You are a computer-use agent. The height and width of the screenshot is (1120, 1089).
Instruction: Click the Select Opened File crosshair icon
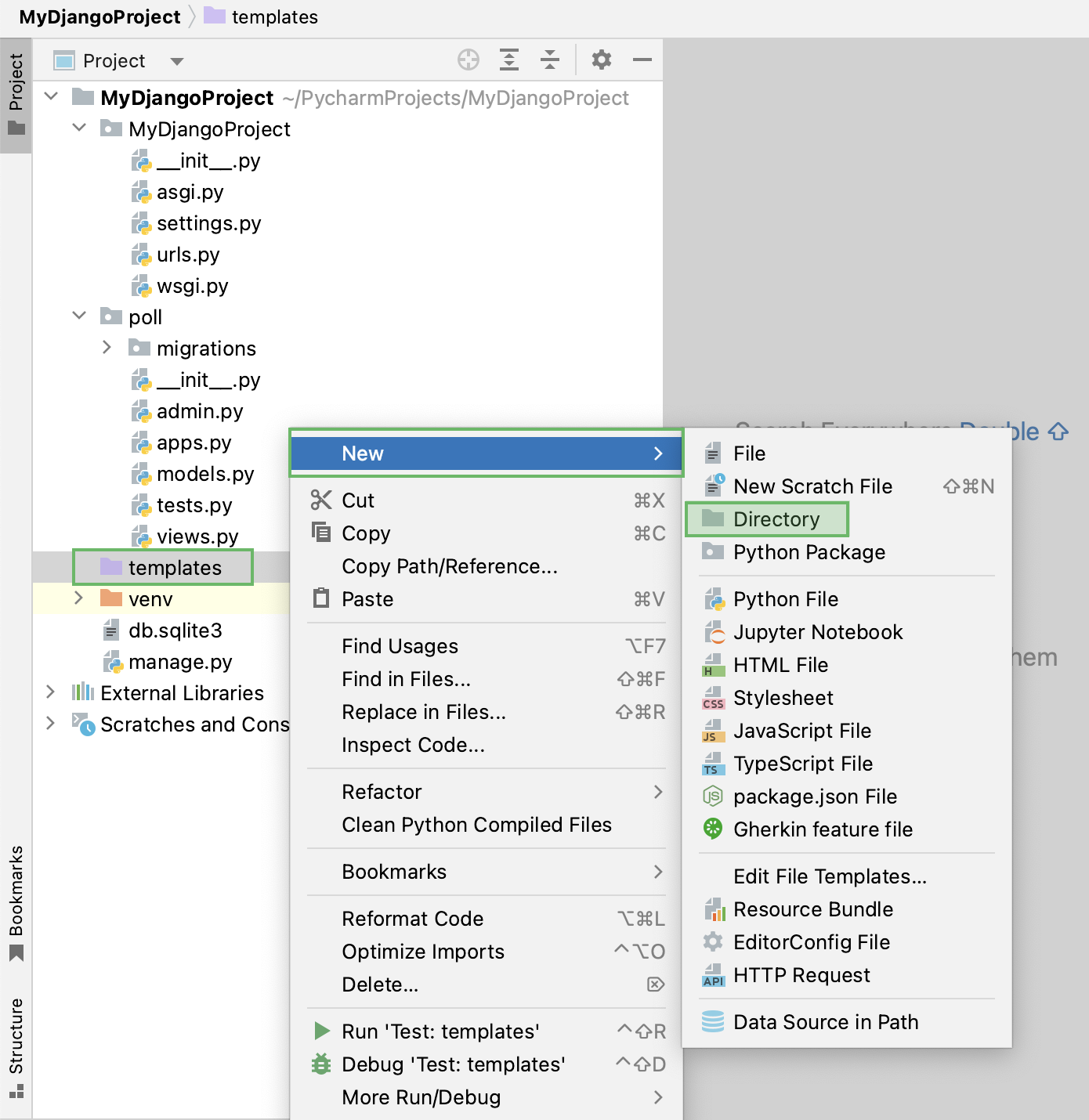[x=468, y=60]
